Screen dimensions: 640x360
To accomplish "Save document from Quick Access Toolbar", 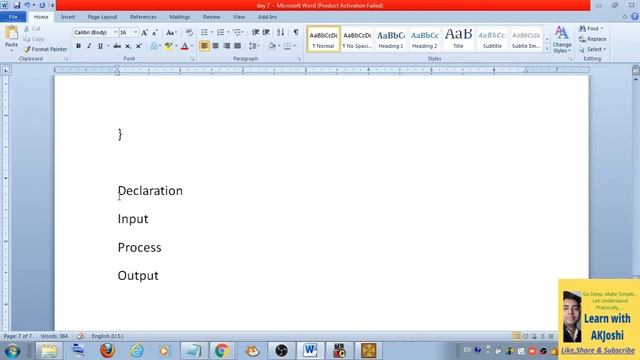I will point(17,5).
